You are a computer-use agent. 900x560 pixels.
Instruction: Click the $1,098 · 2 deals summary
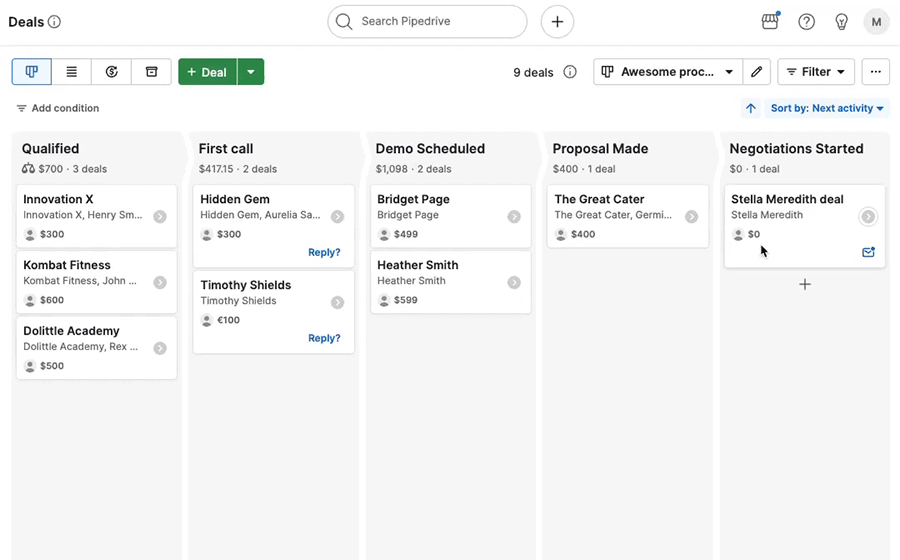coord(413,169)
